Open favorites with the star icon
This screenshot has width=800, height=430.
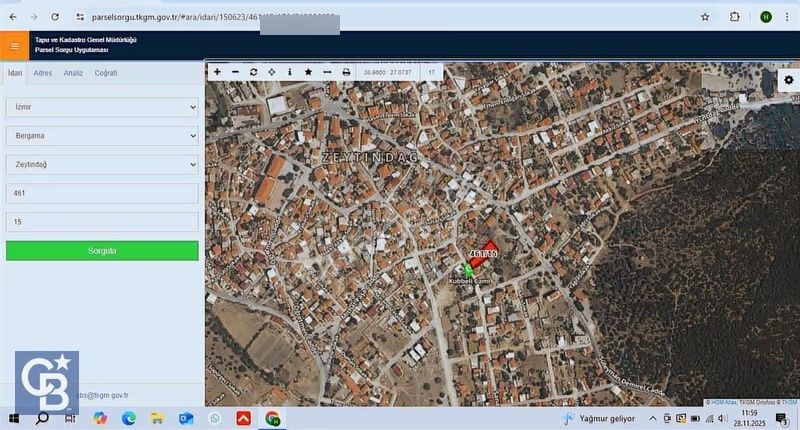(x=308, y=72)
